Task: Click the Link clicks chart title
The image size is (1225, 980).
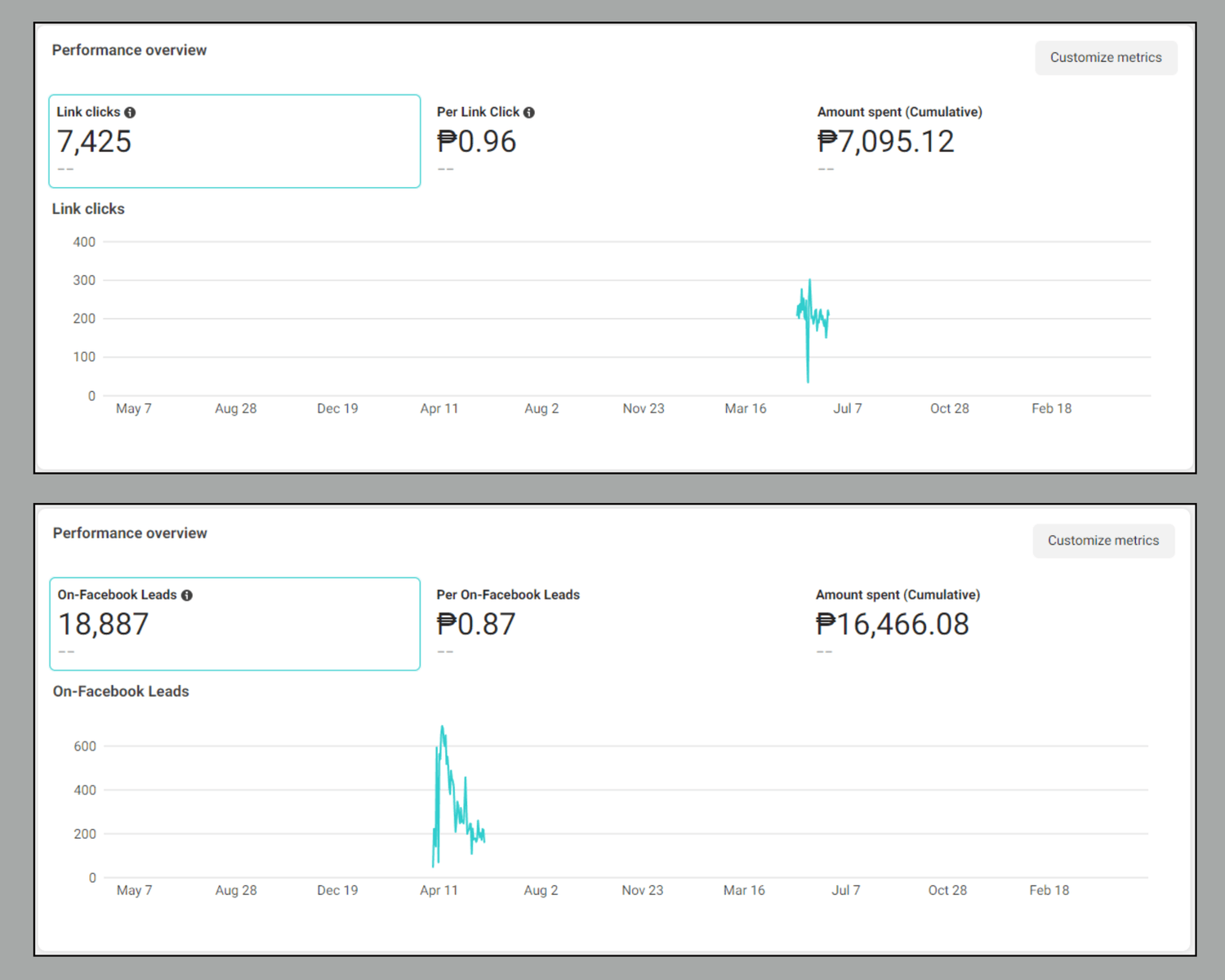Action: pyautogui.click(x=88, y=209)
